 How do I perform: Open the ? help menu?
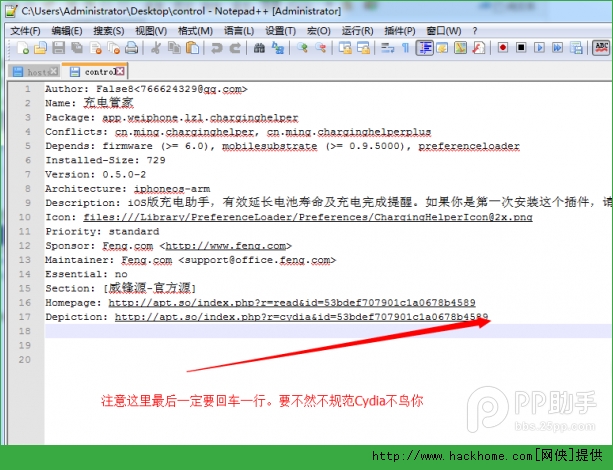475,31
